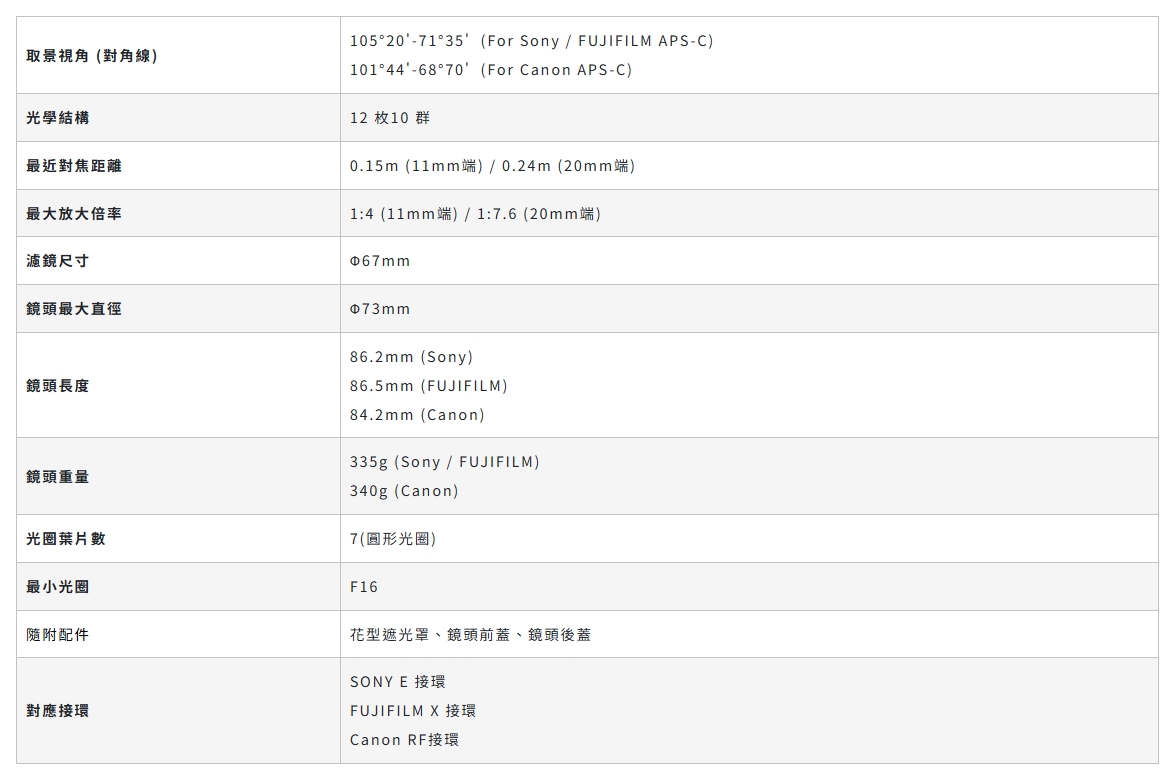Select the 12 枚10 群 value text
This screenshot has width=1172, height=777.
(390, 118)
